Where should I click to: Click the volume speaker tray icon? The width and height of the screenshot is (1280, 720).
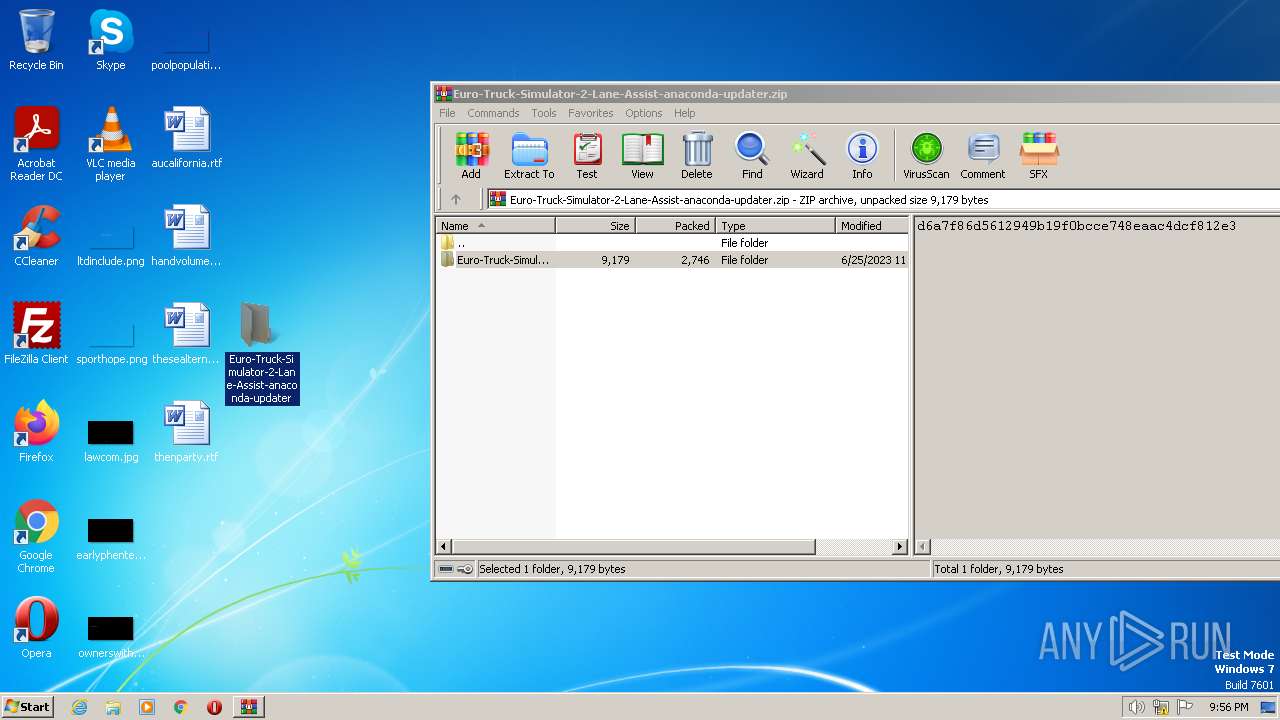click(x=1136, y=707)
